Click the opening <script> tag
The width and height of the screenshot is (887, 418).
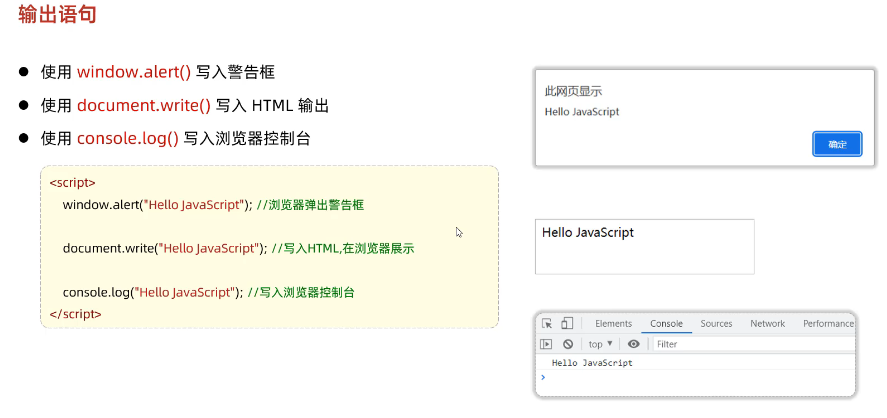point(72,183)
